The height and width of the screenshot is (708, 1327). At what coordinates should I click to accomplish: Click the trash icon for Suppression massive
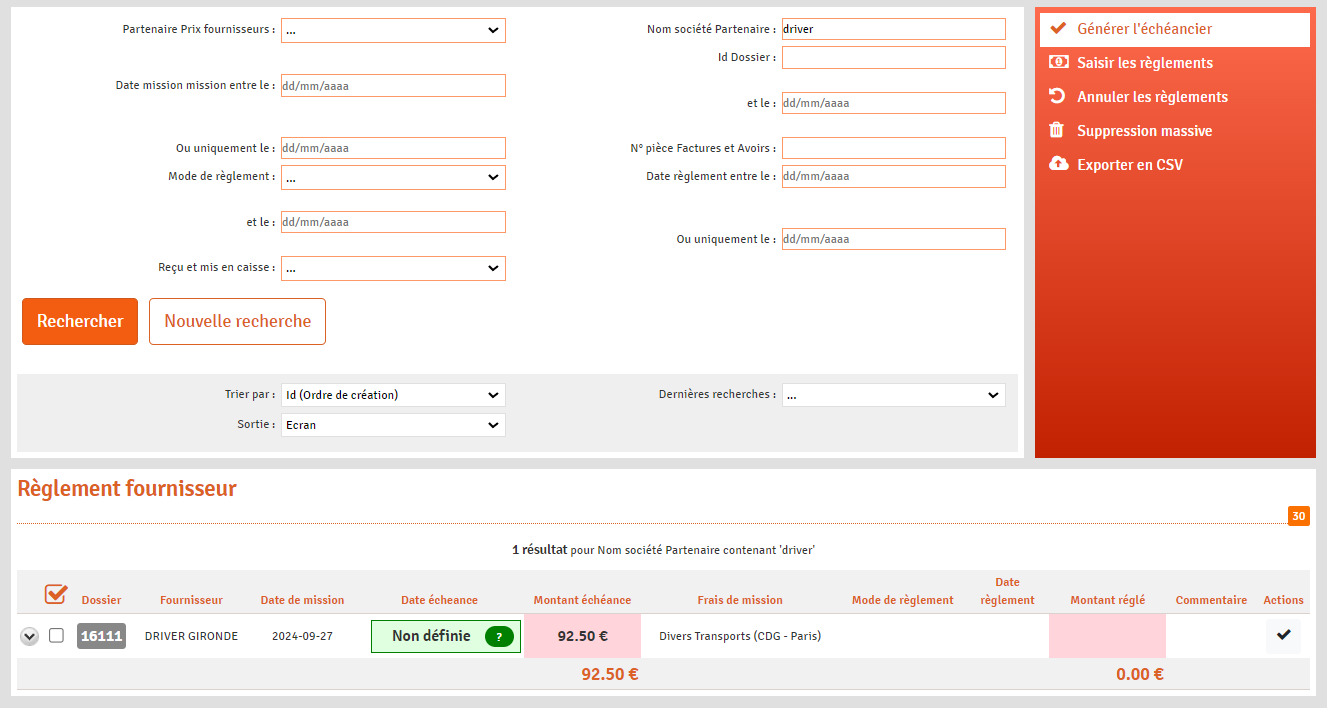(1057, 130)
